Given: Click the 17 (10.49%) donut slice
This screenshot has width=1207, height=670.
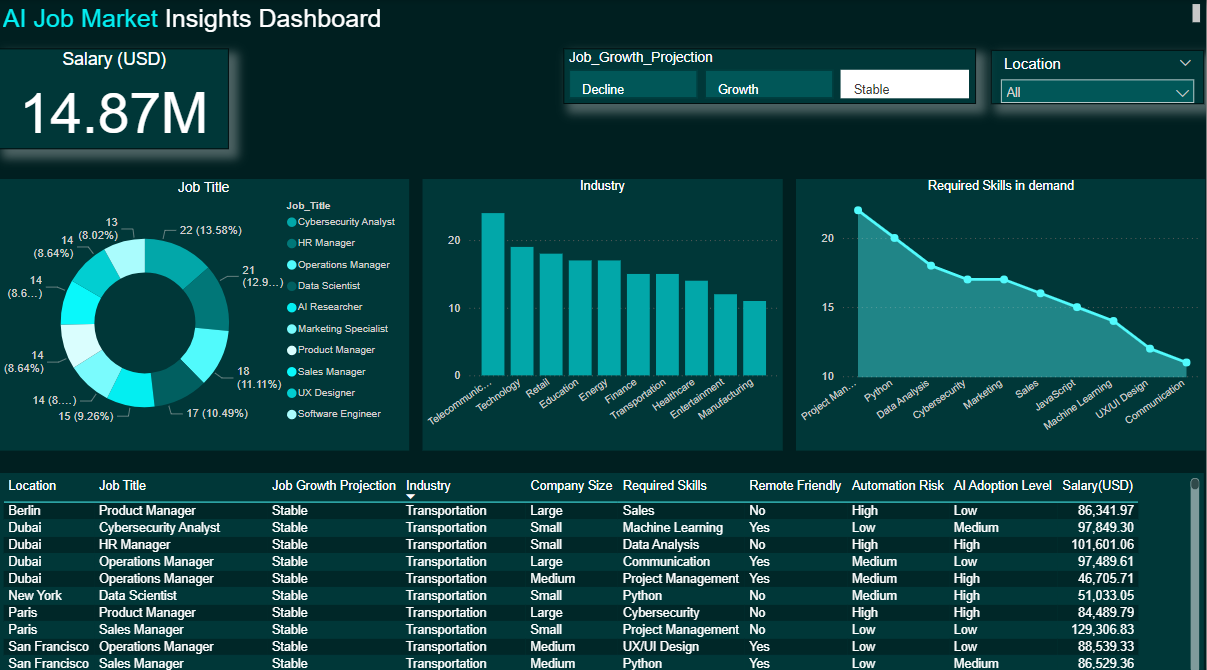Looking at the screenshot, I should (176, 385).
